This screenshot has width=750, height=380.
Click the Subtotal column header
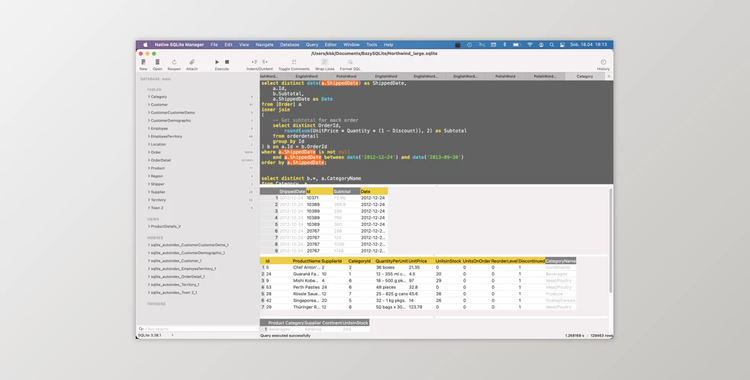point(346,191)
